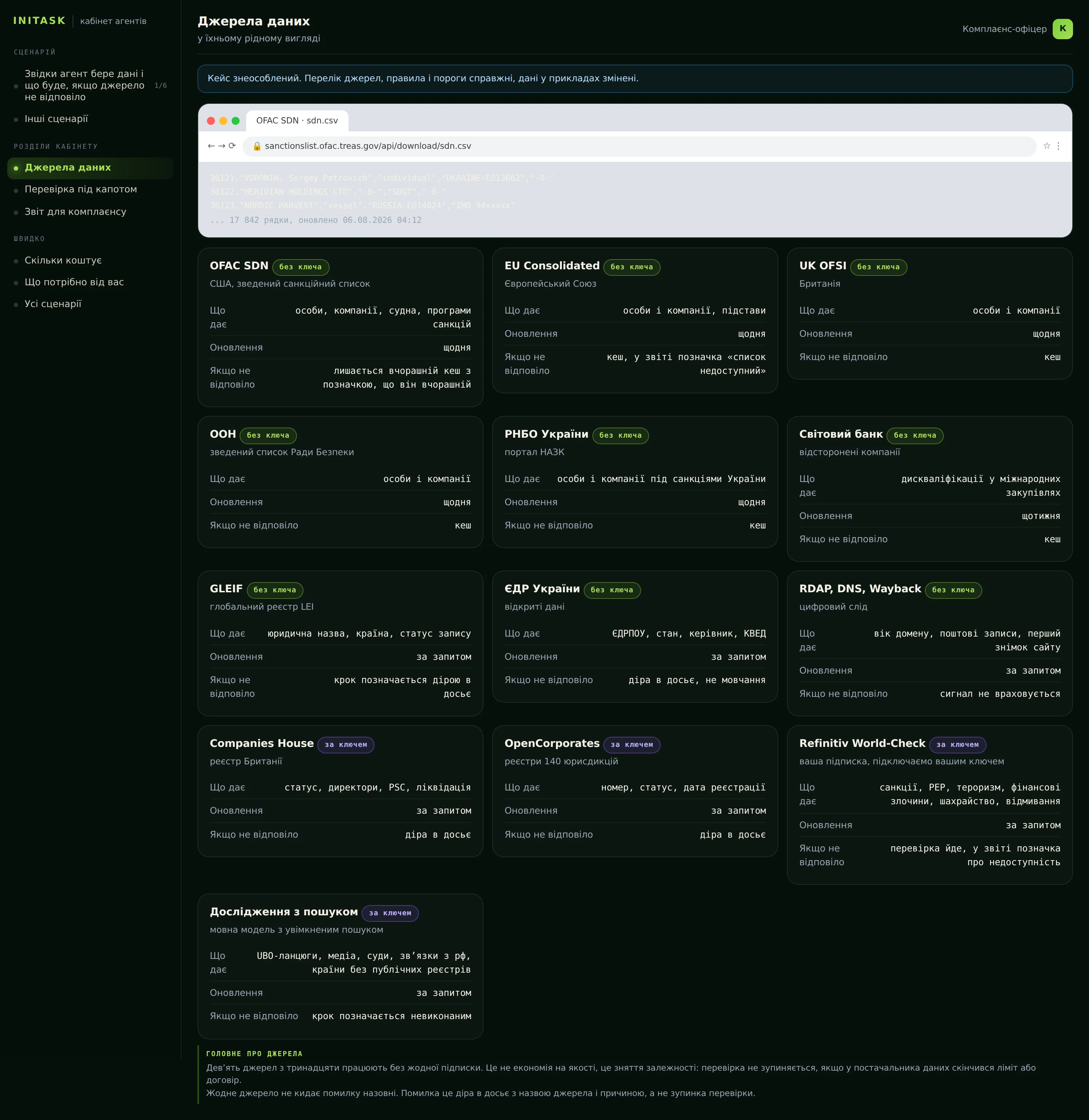
Task: Click the "UK OFSI" card title
Action: pos(823,266)
